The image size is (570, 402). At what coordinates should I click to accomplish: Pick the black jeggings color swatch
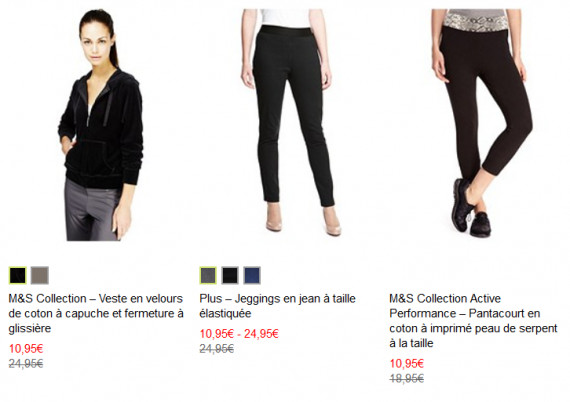click(230, 275)
